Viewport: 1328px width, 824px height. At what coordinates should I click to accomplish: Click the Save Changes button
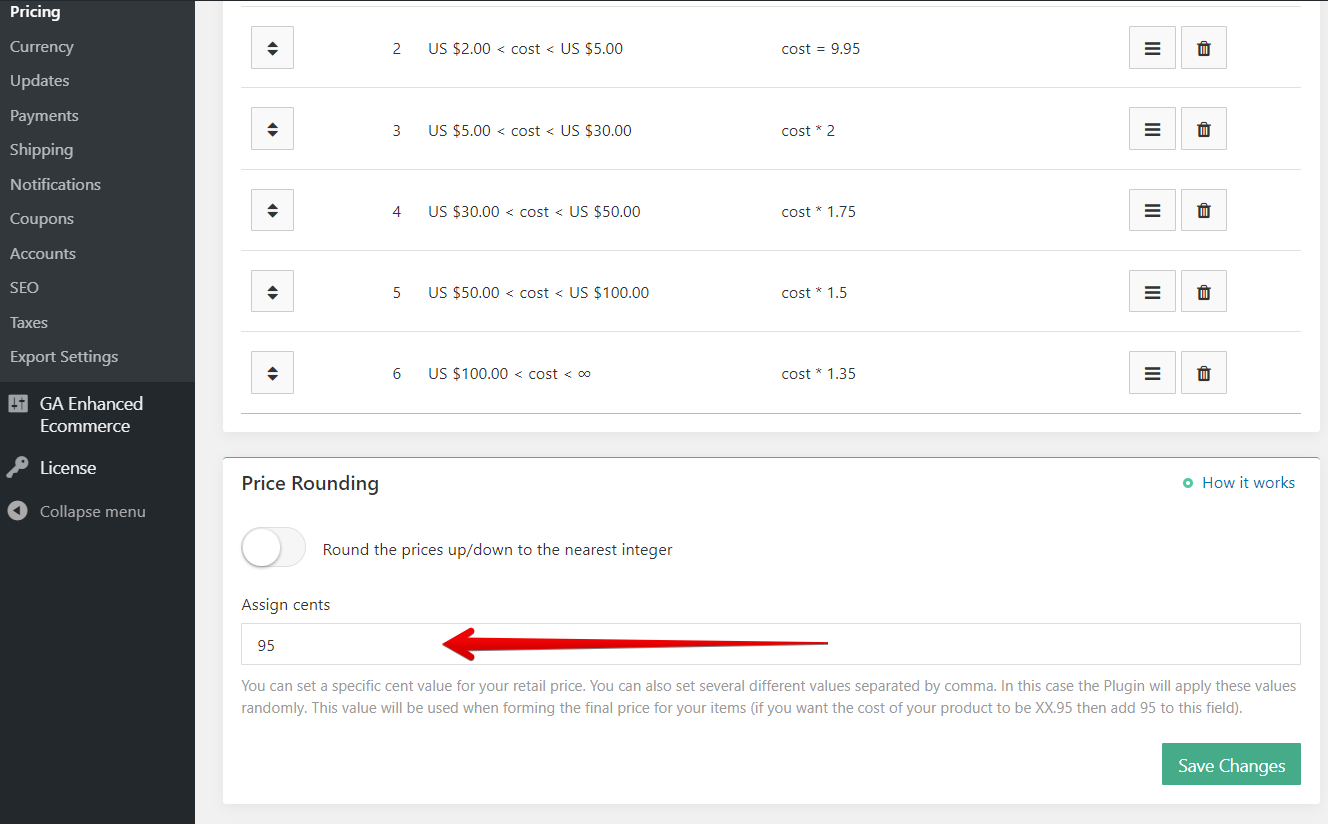(x=1231, y=764)
